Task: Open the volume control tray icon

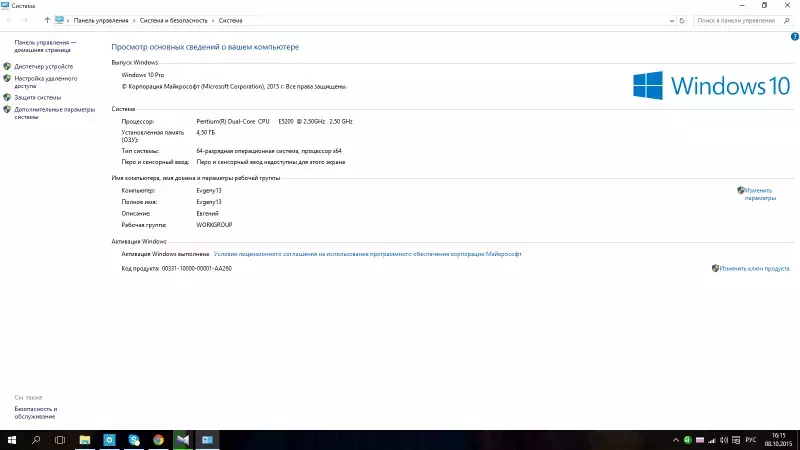Action: (723, 440)
